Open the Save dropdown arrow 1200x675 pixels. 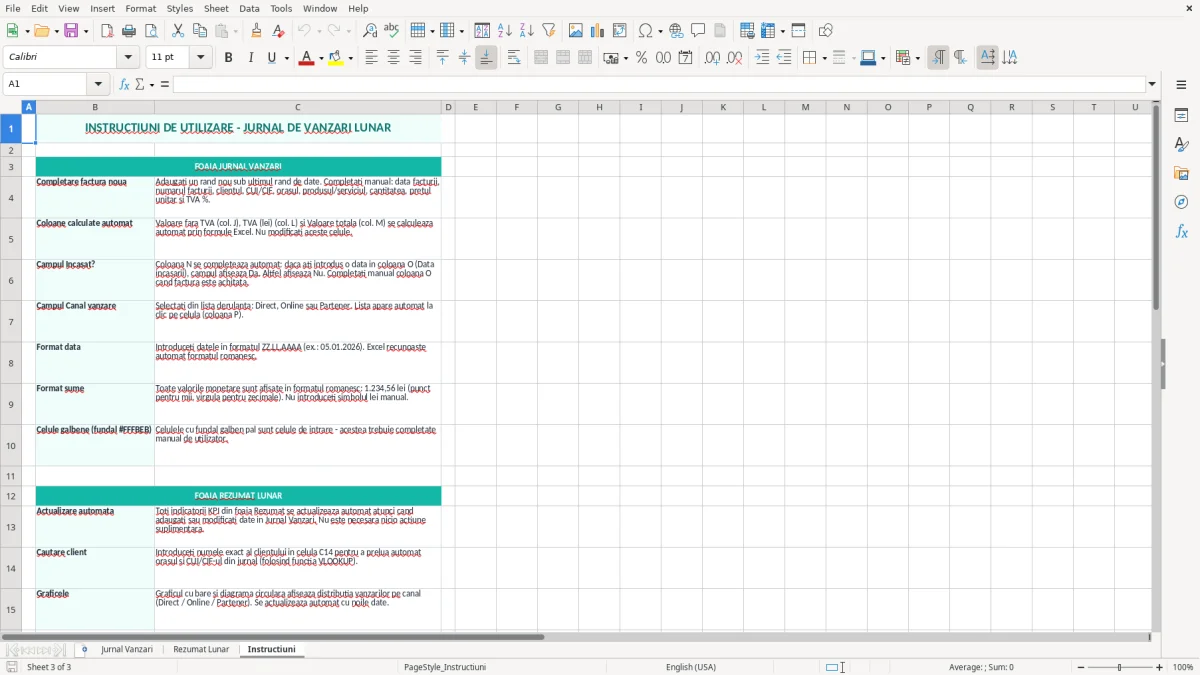(86, 31)
